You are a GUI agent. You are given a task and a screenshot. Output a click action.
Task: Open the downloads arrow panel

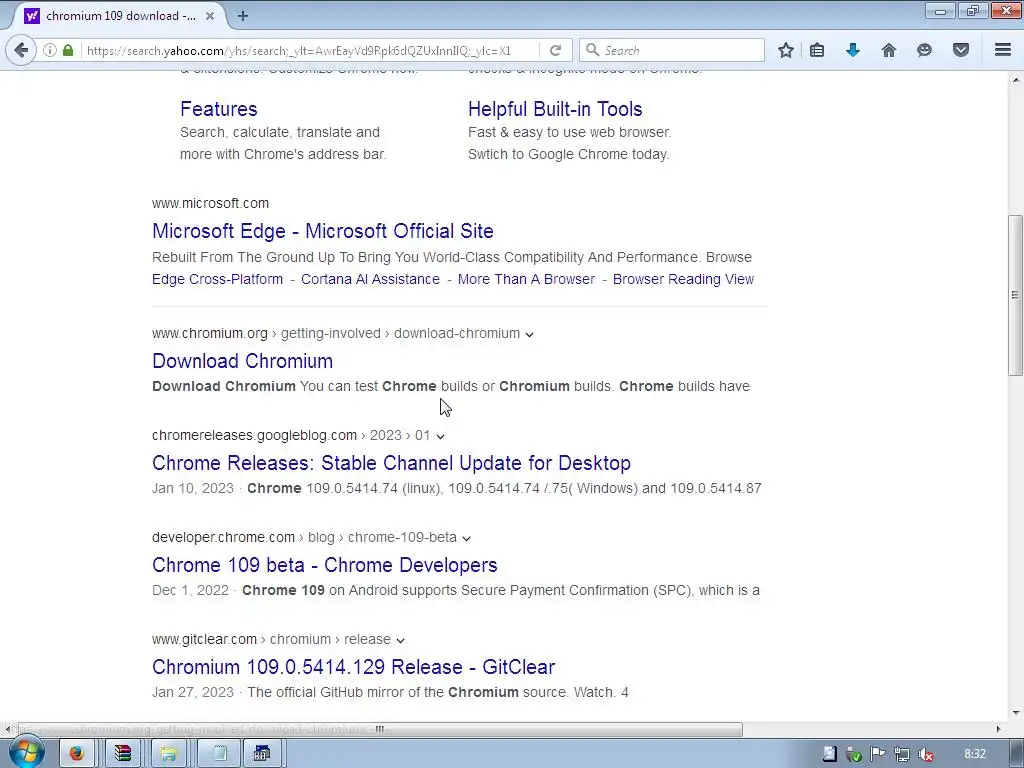(x=853, y=50)
